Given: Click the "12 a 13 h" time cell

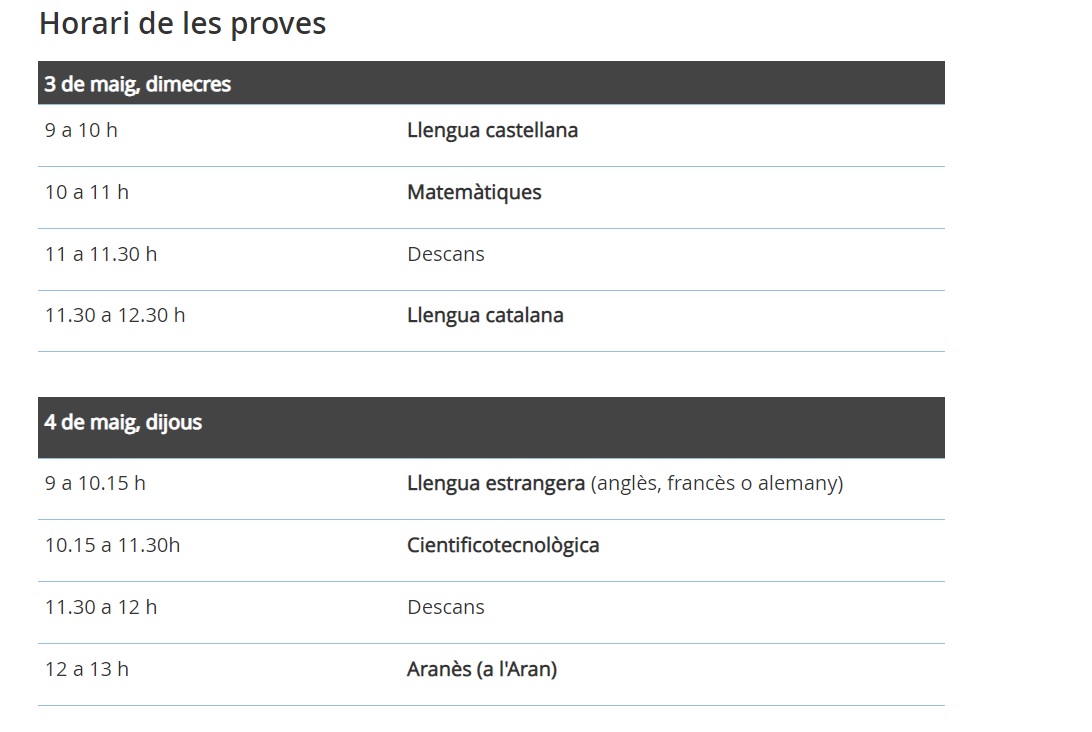Looking at the screenshot, I should point(87,669).
